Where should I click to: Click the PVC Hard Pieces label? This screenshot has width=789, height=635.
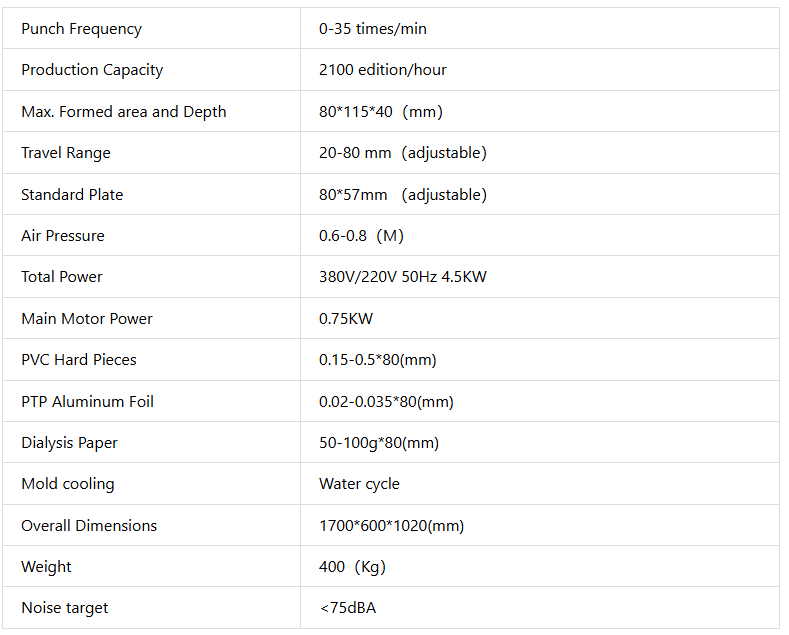[x=79, y=360]
